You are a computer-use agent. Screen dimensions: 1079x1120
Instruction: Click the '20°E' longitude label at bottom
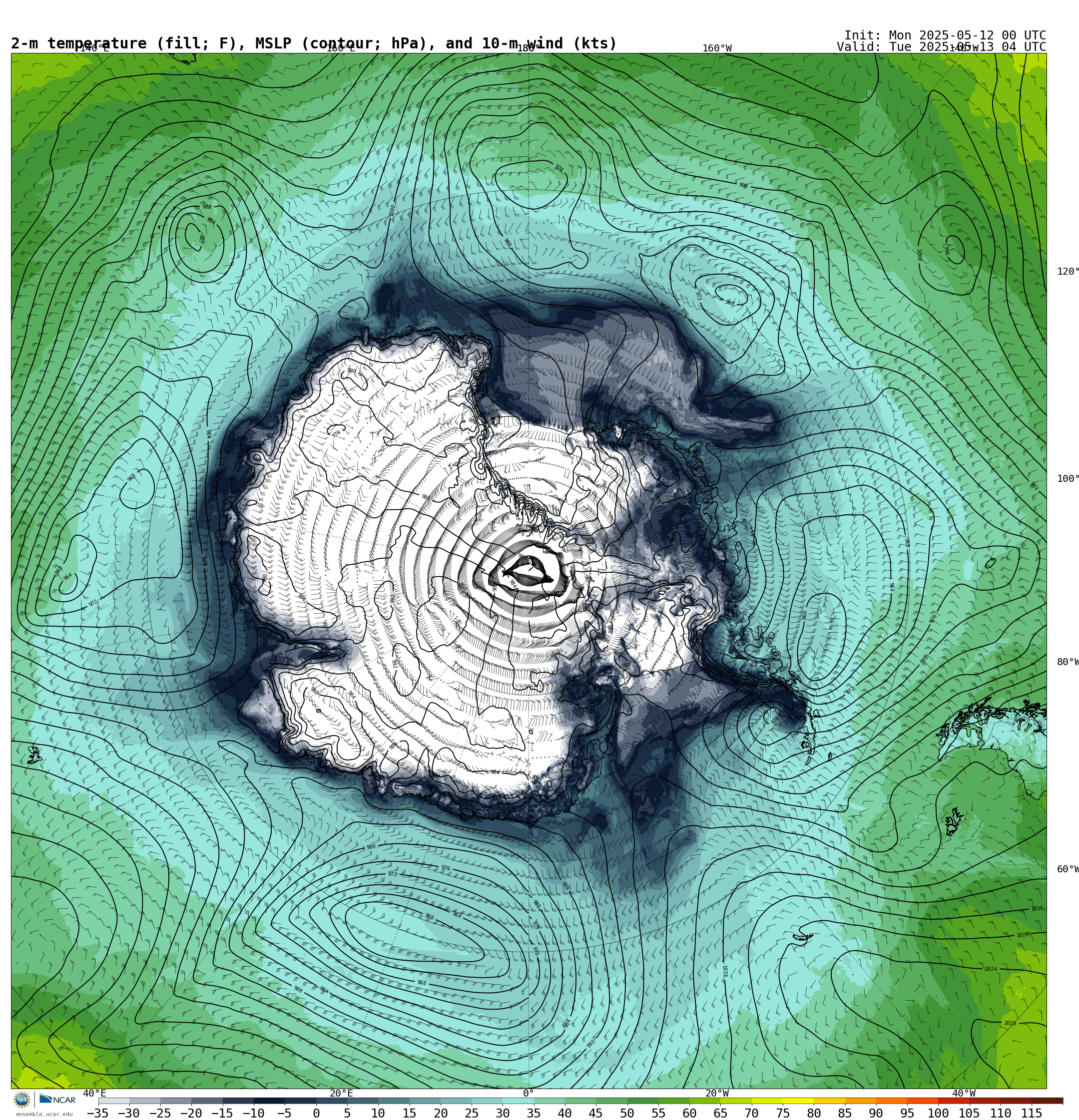(x=341, y=1093)
